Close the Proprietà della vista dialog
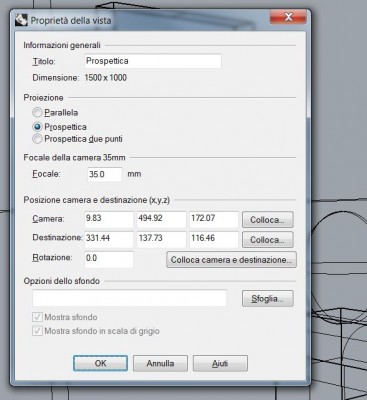The height and width of the screenshot is (400, 367). [288, 17]
